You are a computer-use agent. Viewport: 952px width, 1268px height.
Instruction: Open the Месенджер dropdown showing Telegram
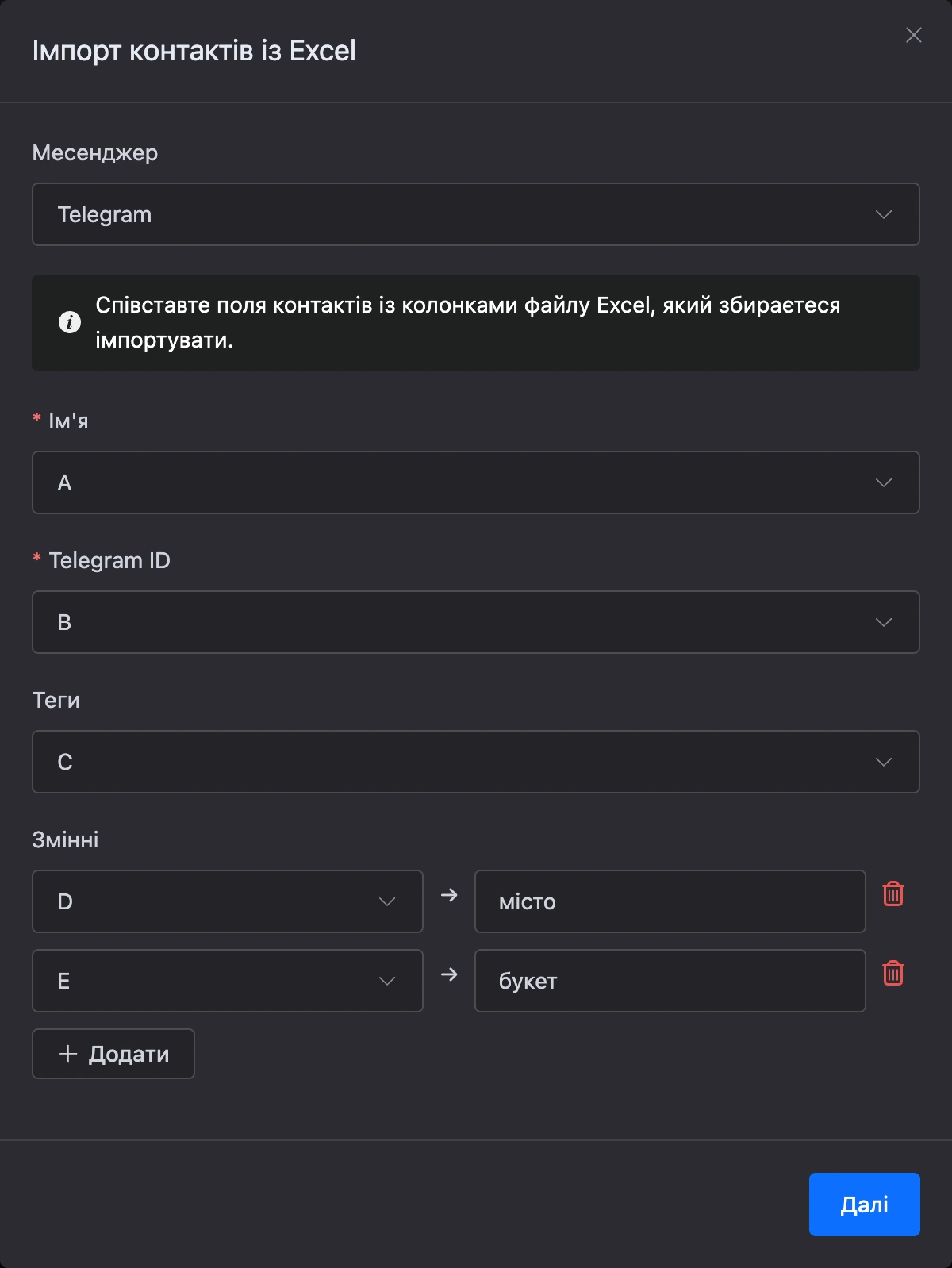pyautogui.click(x=476, y=214)
